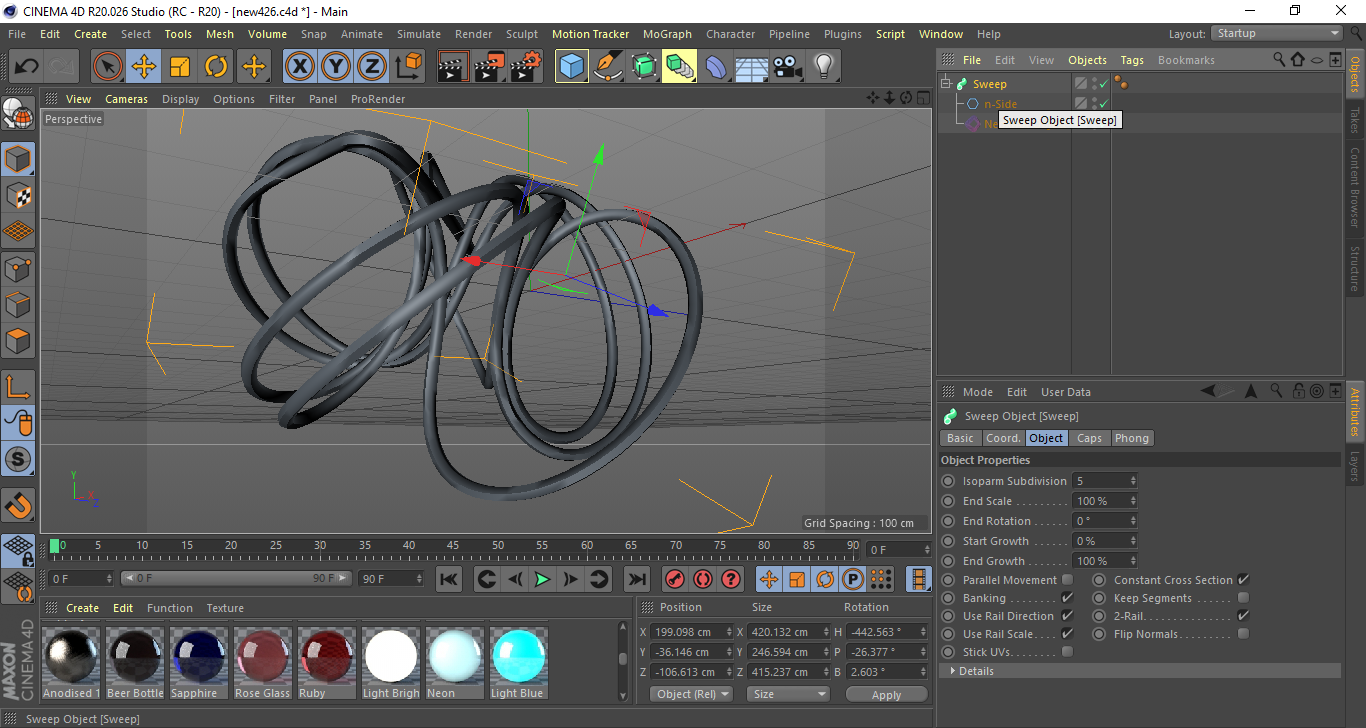
Task: Open the Cameras viewport menu
Action: point(126,99)
